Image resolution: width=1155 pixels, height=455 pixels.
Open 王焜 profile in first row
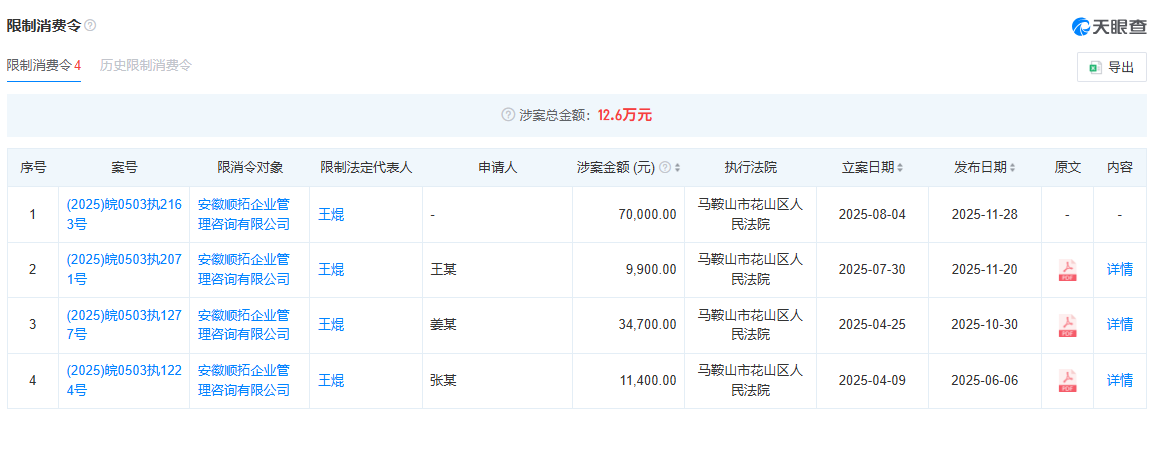[x=331, y=214]
